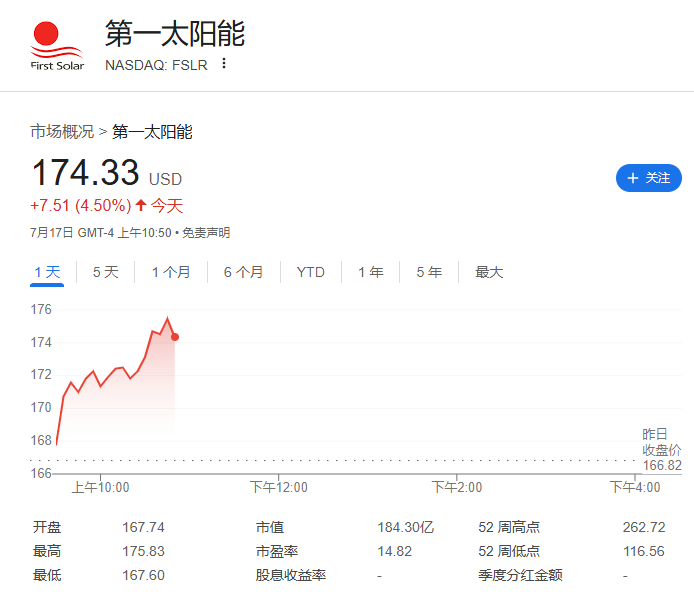Click the 下午4:00 axis label
This screenshot has width=694, height=600.
pyautogui.click(x=635, y=487)
